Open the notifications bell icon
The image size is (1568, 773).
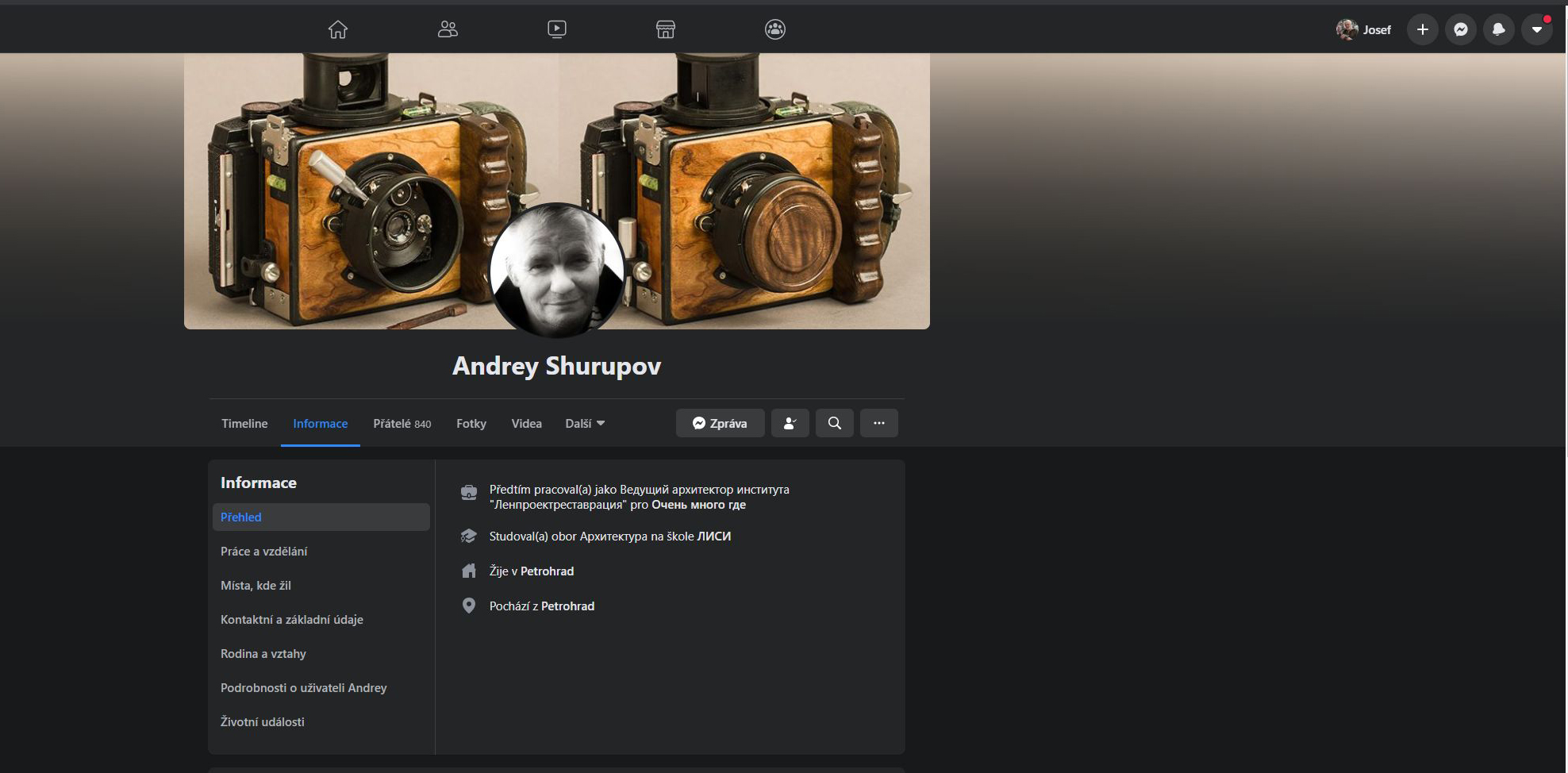tap(1499, 29)
